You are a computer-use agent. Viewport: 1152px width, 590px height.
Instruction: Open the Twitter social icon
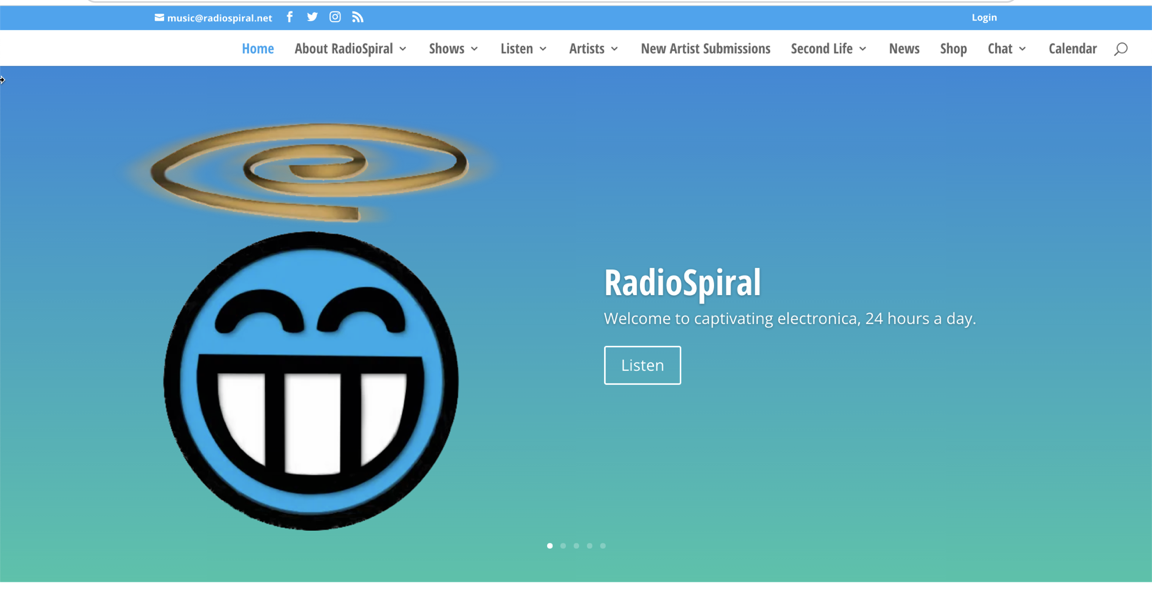312,17
